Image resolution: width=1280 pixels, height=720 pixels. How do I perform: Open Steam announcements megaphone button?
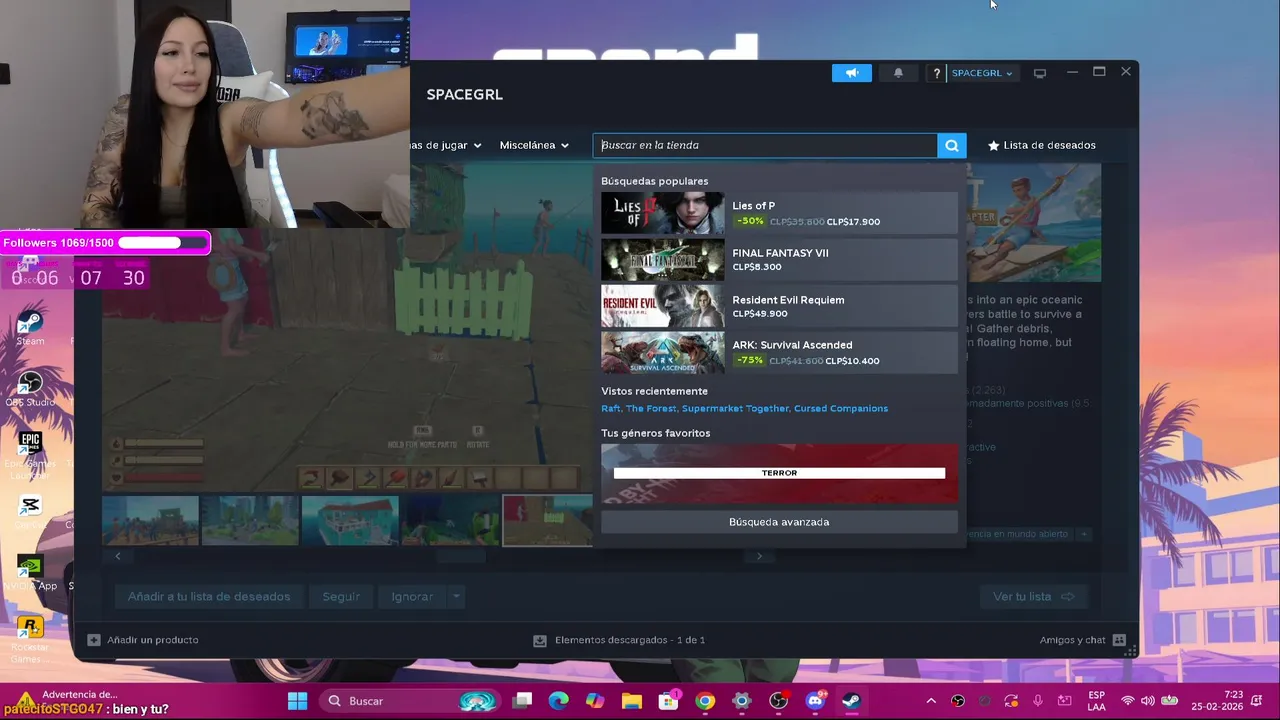(852, 73)
